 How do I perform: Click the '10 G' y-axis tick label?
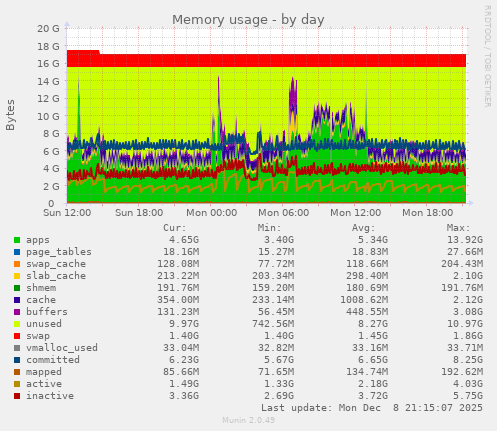(48, 116)
